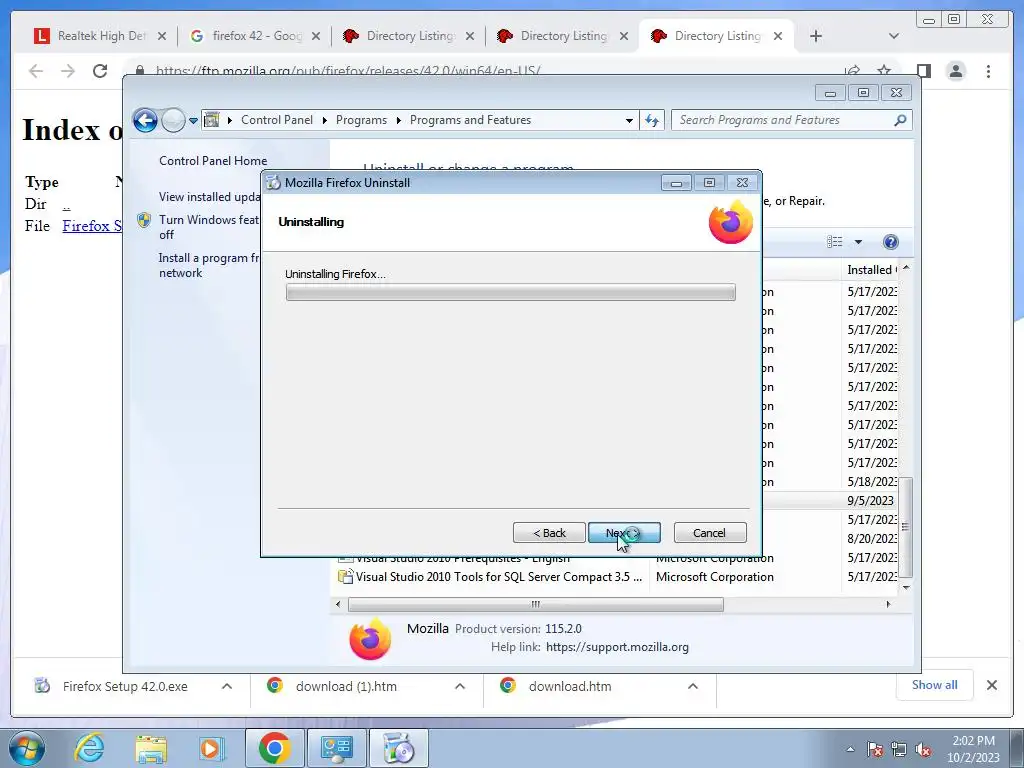Viewport: 1024px width, 768px height.
Task: Show hidden system tray icons
Action: point(850,749)
